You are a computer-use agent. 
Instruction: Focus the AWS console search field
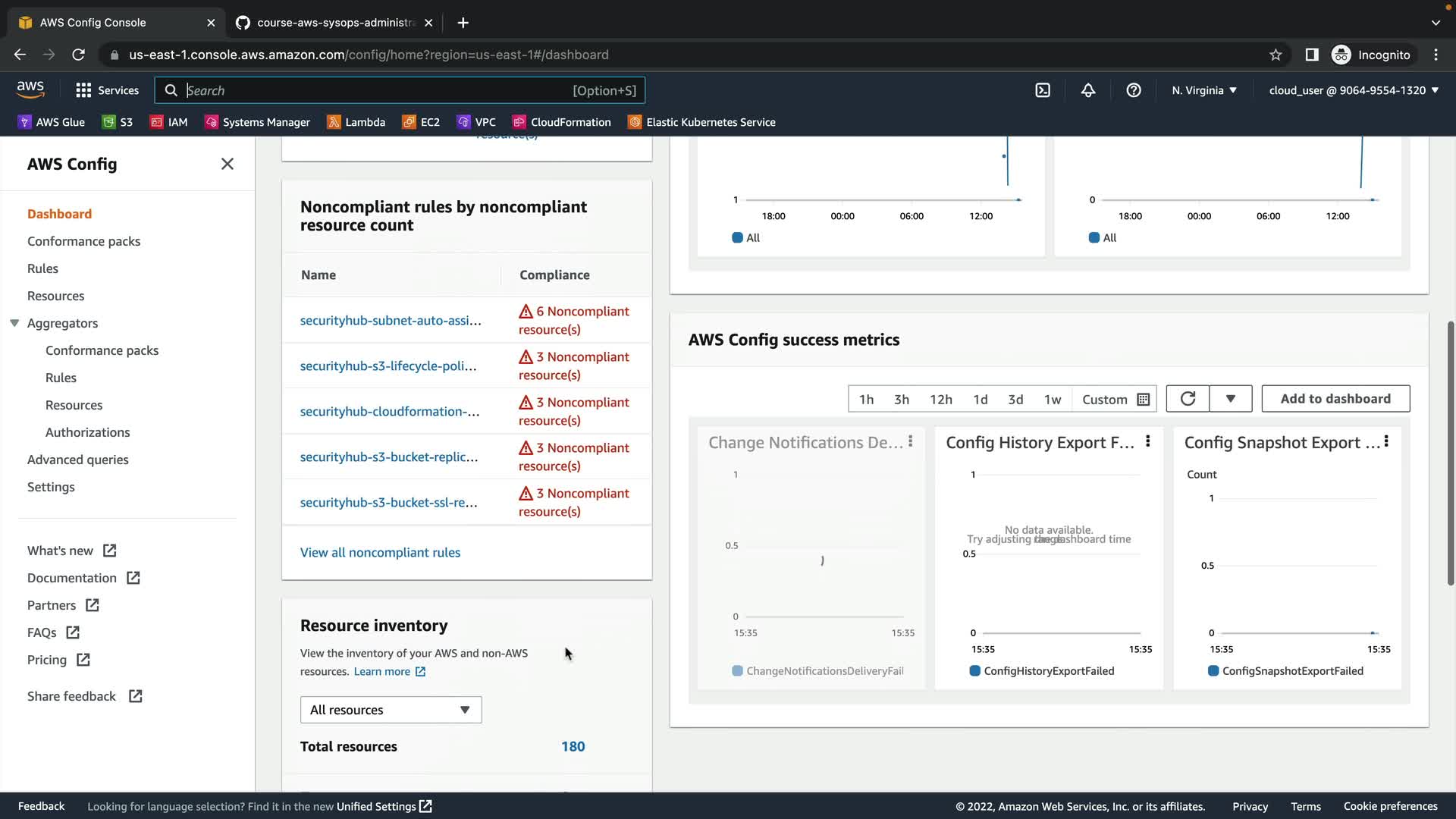[379, 90]
